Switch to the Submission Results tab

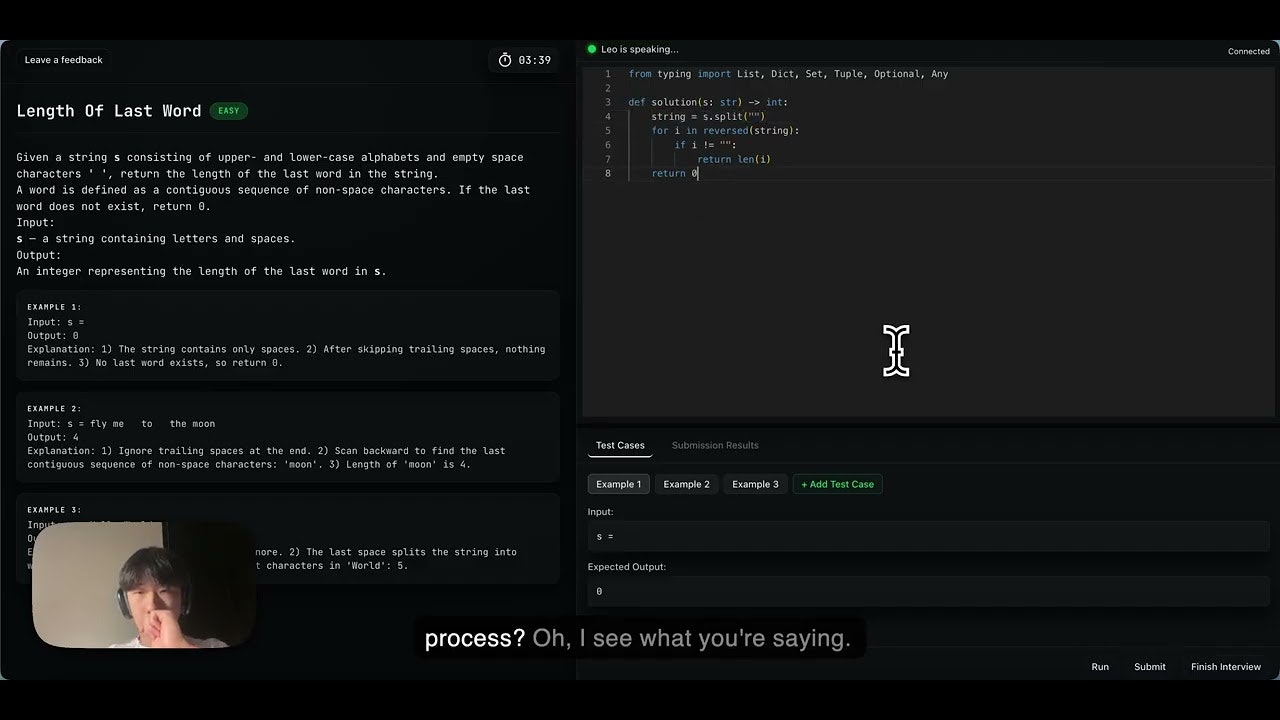(x=715, y=445)
